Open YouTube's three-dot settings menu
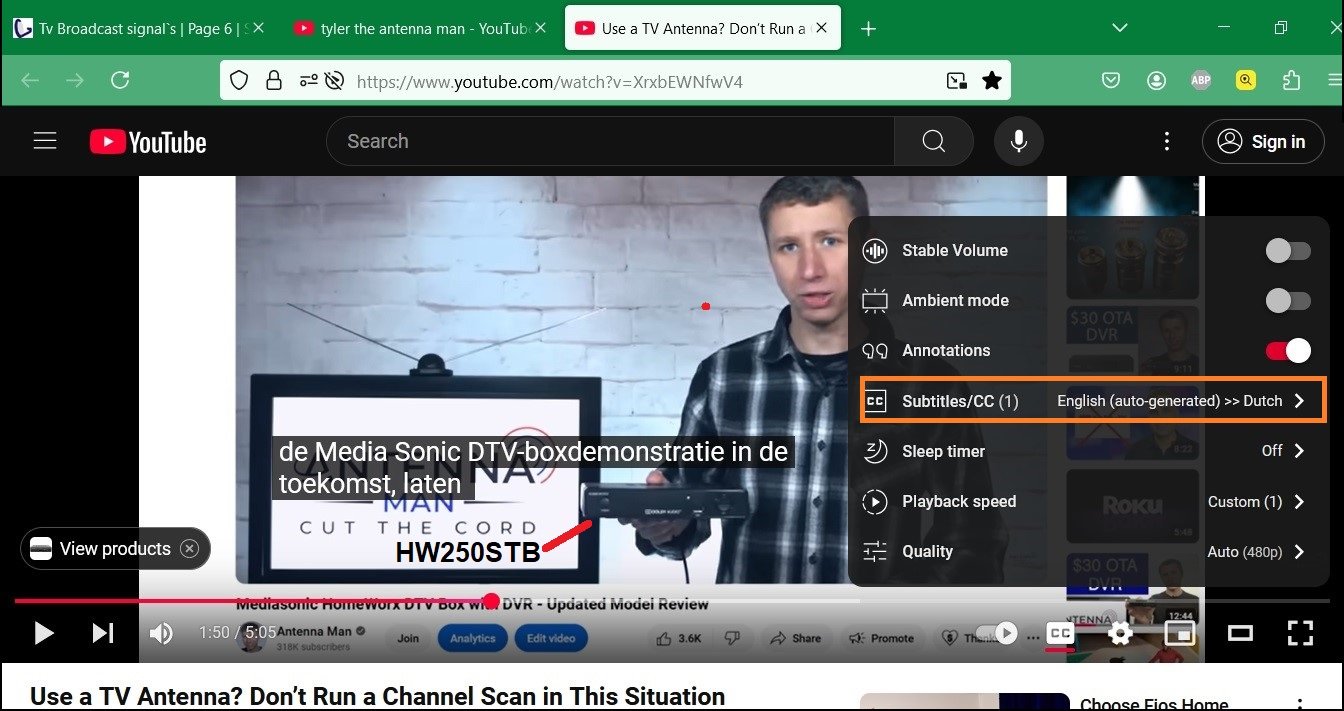 [x=1166, y=142]
